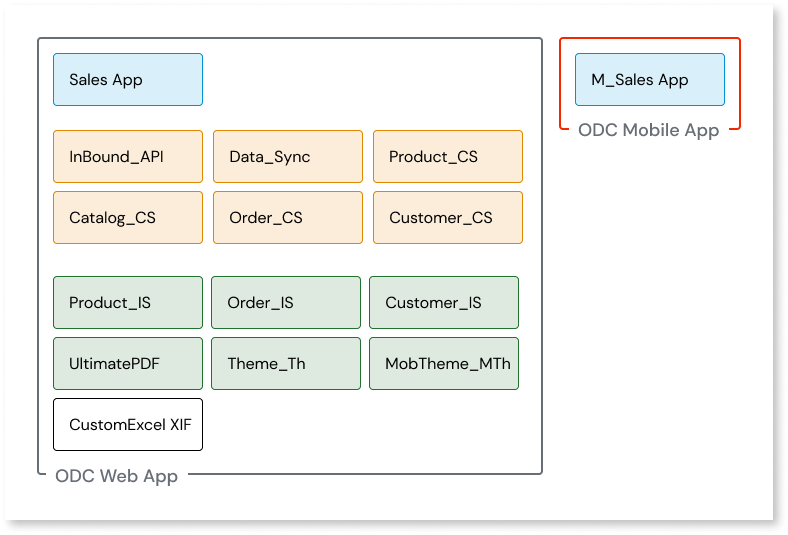Image resolution: width=788 pixels, height=535 pixels.
Task: Select the Customer_IS module box
Action: [x=444, y=302]
